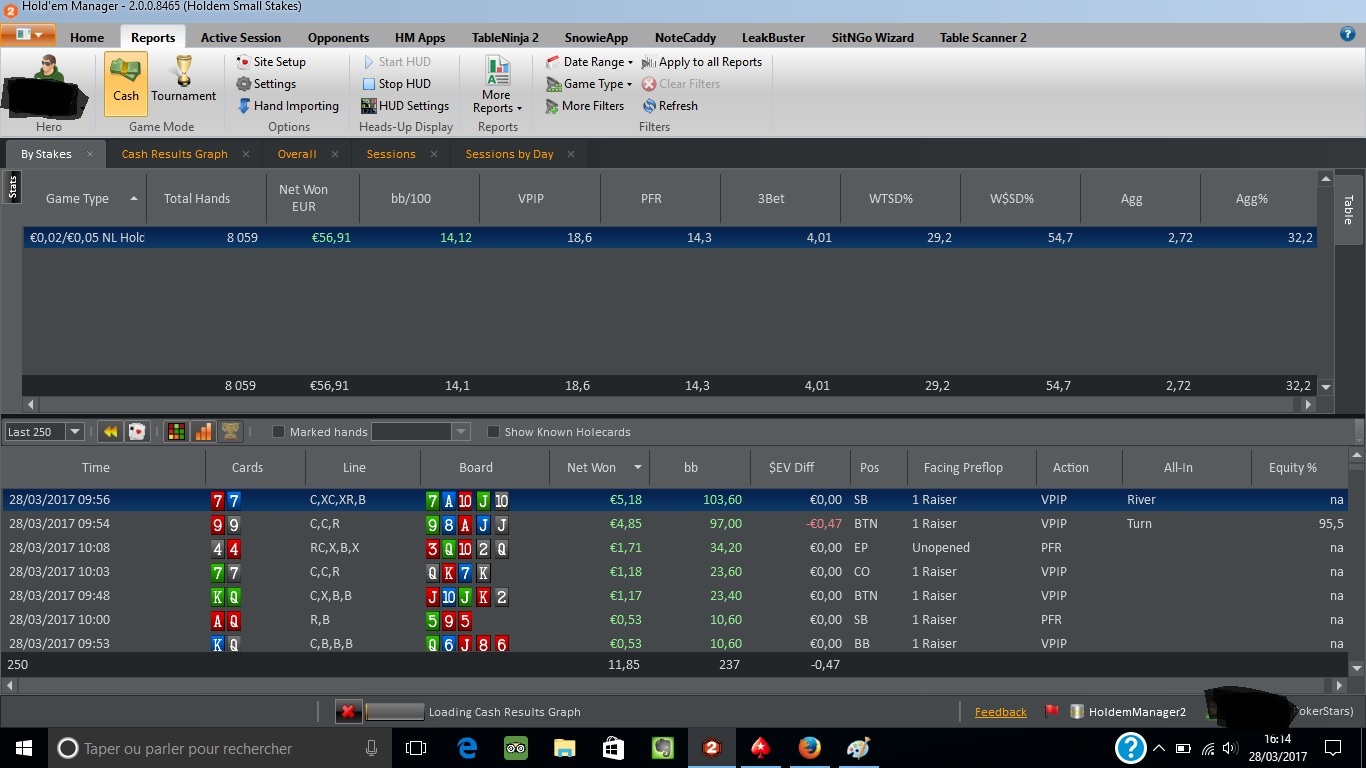Image resolution: width=1366 pixels, height=768 pixels.
Task: Open the NoteCaddy tab
Action: pos(685,38)
